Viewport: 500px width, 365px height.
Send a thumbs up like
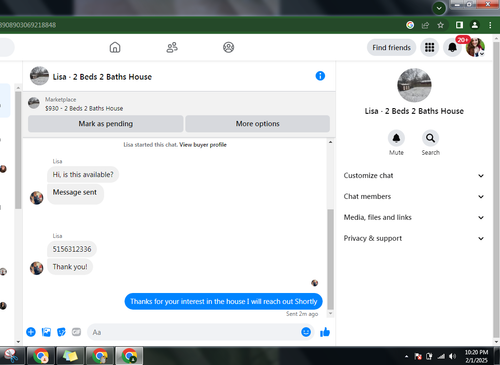pyautogui.click(x=325, y=332)
